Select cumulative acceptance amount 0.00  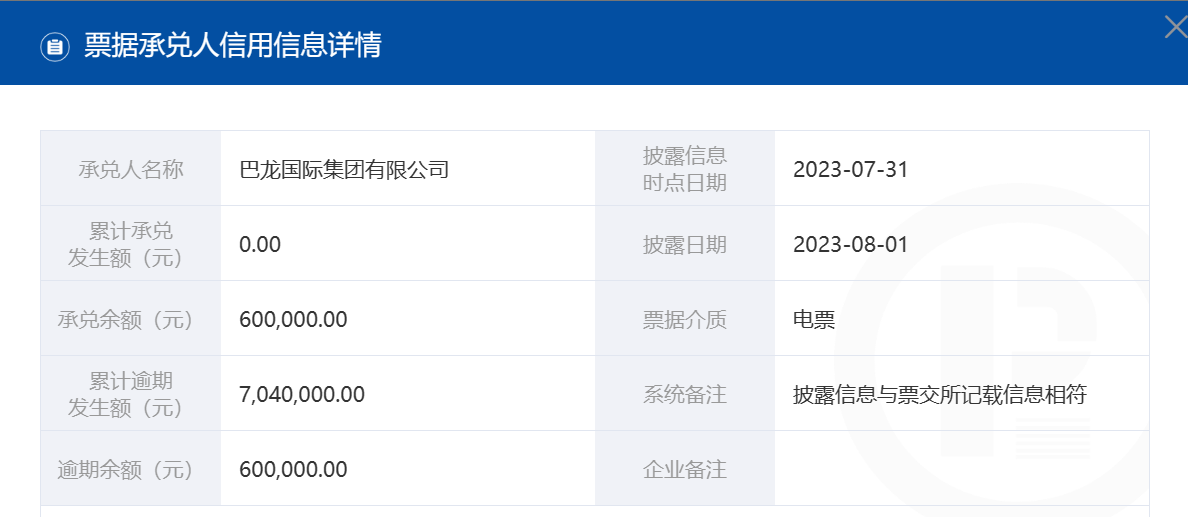(260, 244)
